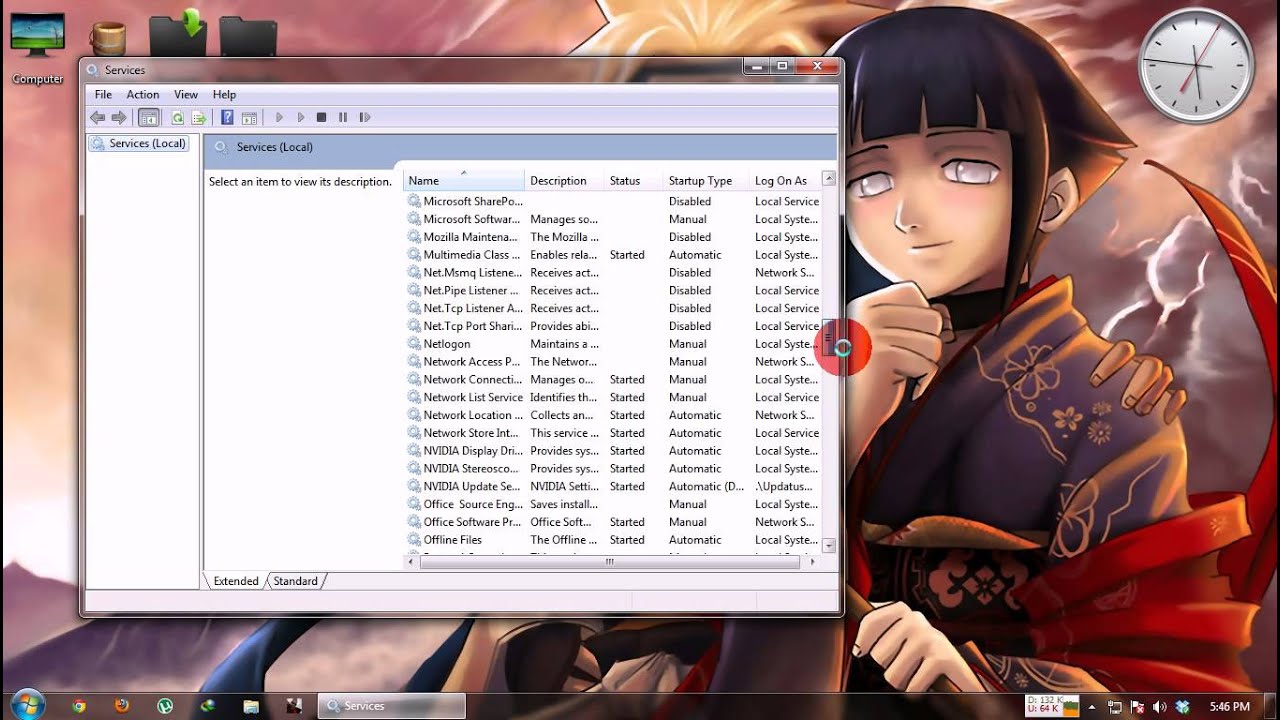The width and height of the screenshot is (1280, 720).
Task: Open Google Chrome from the taskbar
Action: click(x=78, y=705)
